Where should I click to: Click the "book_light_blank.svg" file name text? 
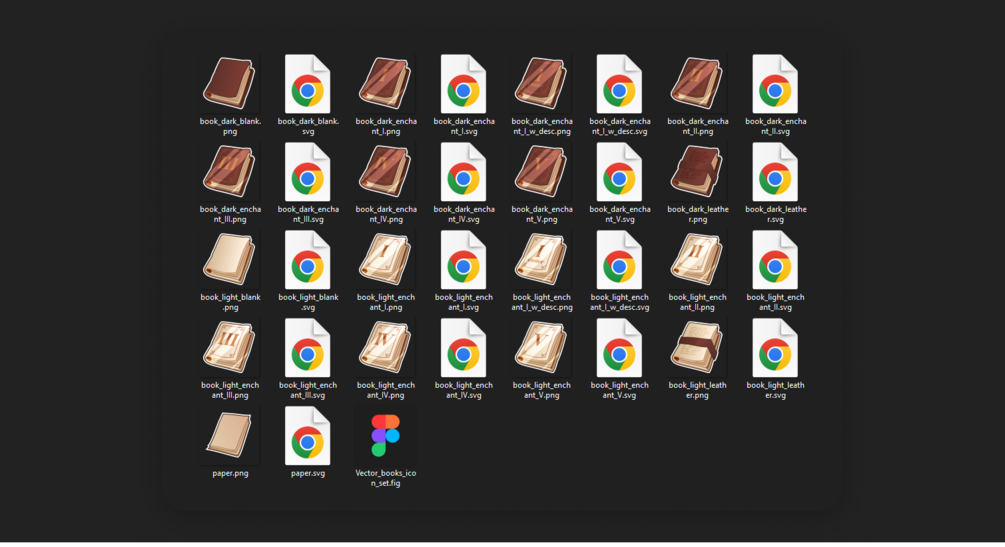(308, 302)
